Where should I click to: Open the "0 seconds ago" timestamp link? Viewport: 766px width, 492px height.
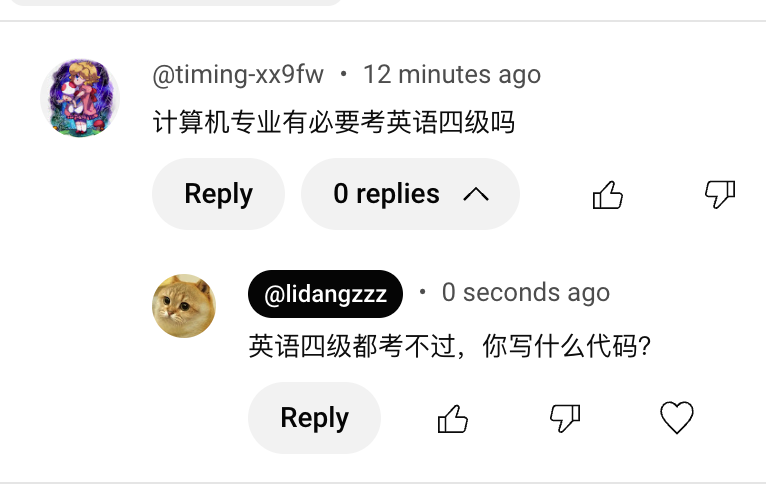526,293
